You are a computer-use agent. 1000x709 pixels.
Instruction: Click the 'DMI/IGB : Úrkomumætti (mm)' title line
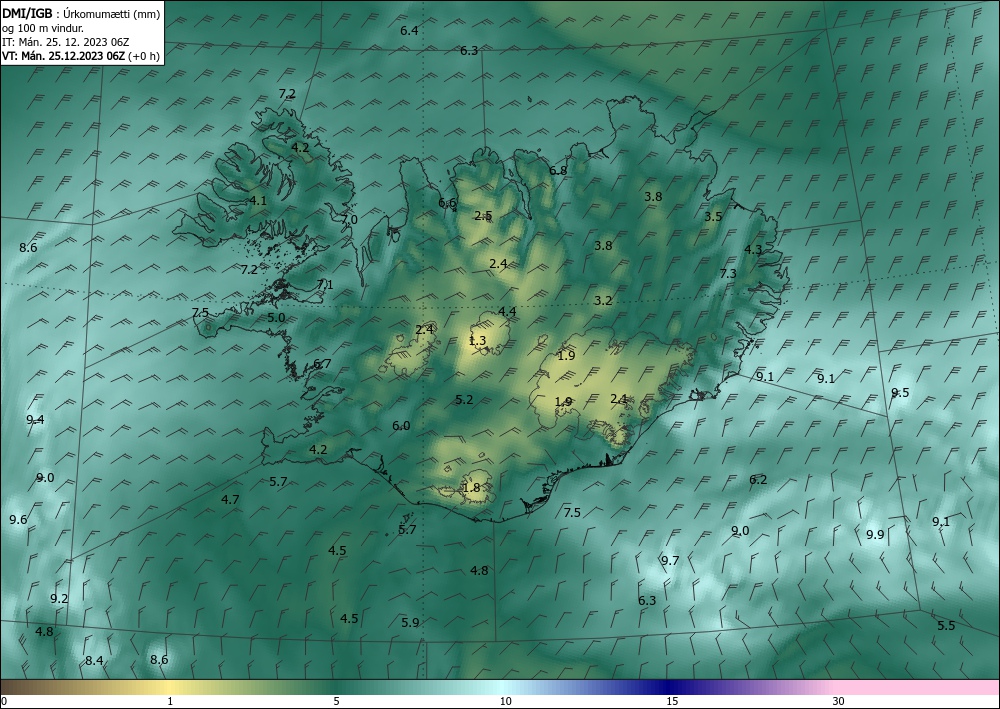tap(81, 14)
